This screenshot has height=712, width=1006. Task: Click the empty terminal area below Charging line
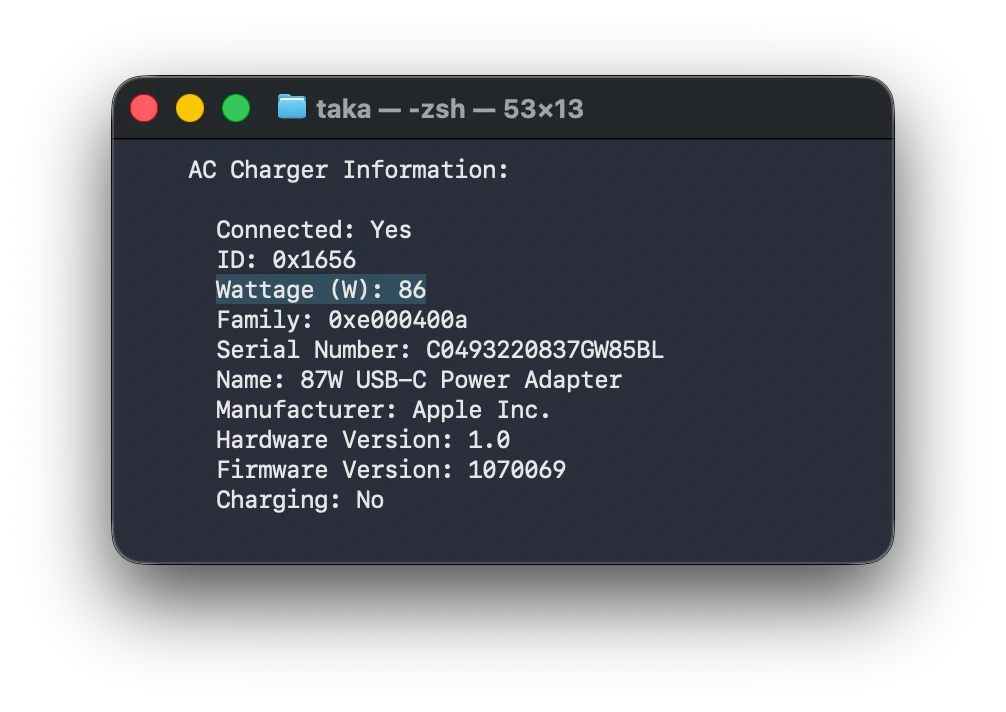click(503, 538)
